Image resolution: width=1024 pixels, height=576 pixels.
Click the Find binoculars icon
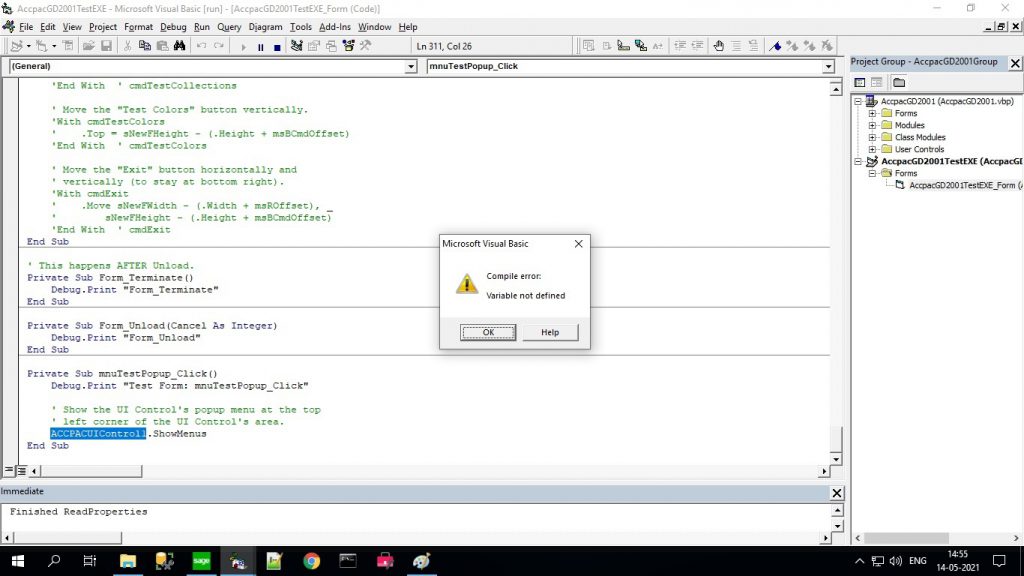click(x=180, y=46)
